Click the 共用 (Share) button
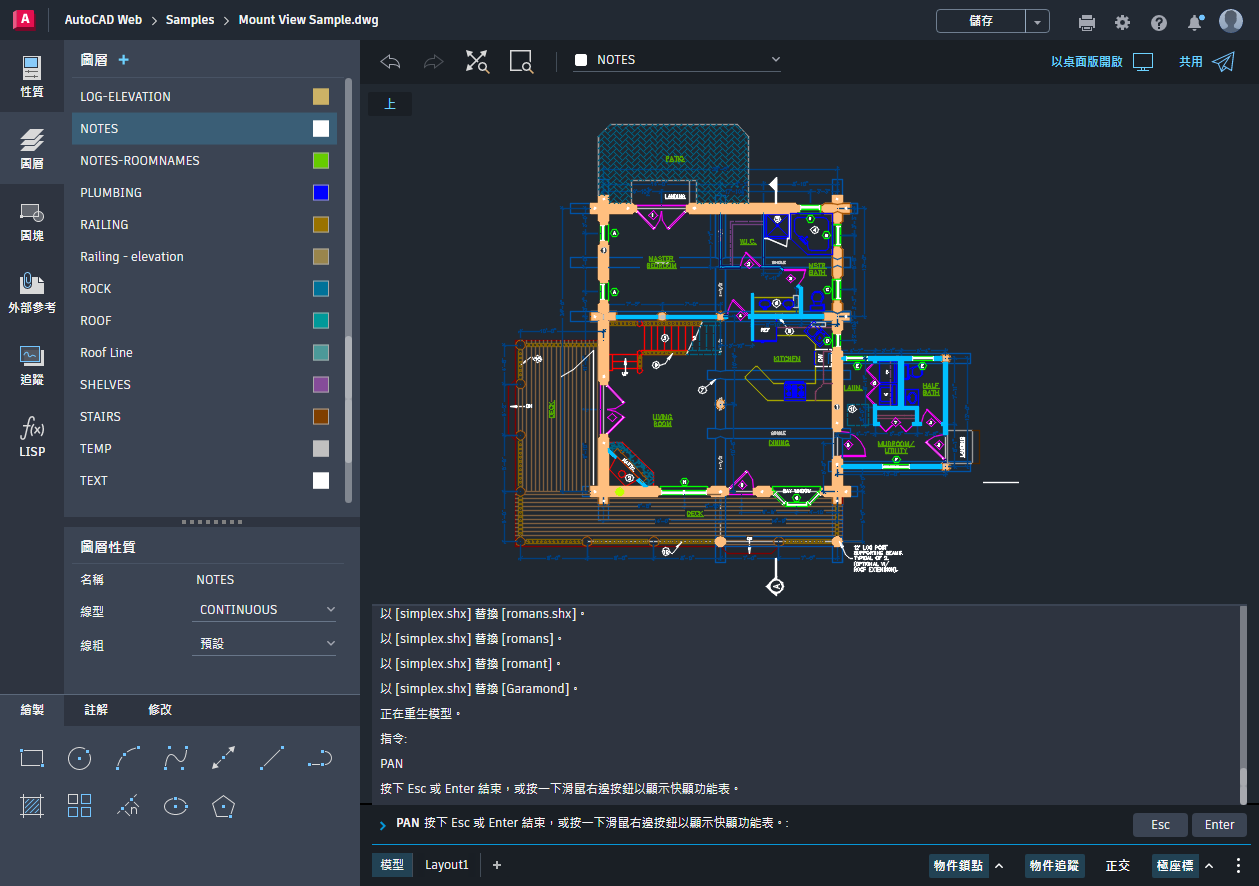1259x886 pixels. [x=1207, y=62]
